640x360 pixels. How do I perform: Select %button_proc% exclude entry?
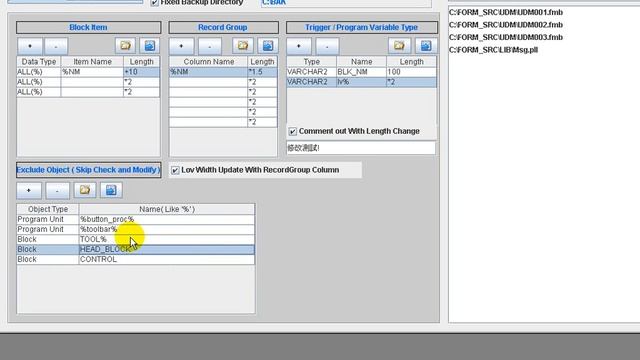[x=167, y=219]
